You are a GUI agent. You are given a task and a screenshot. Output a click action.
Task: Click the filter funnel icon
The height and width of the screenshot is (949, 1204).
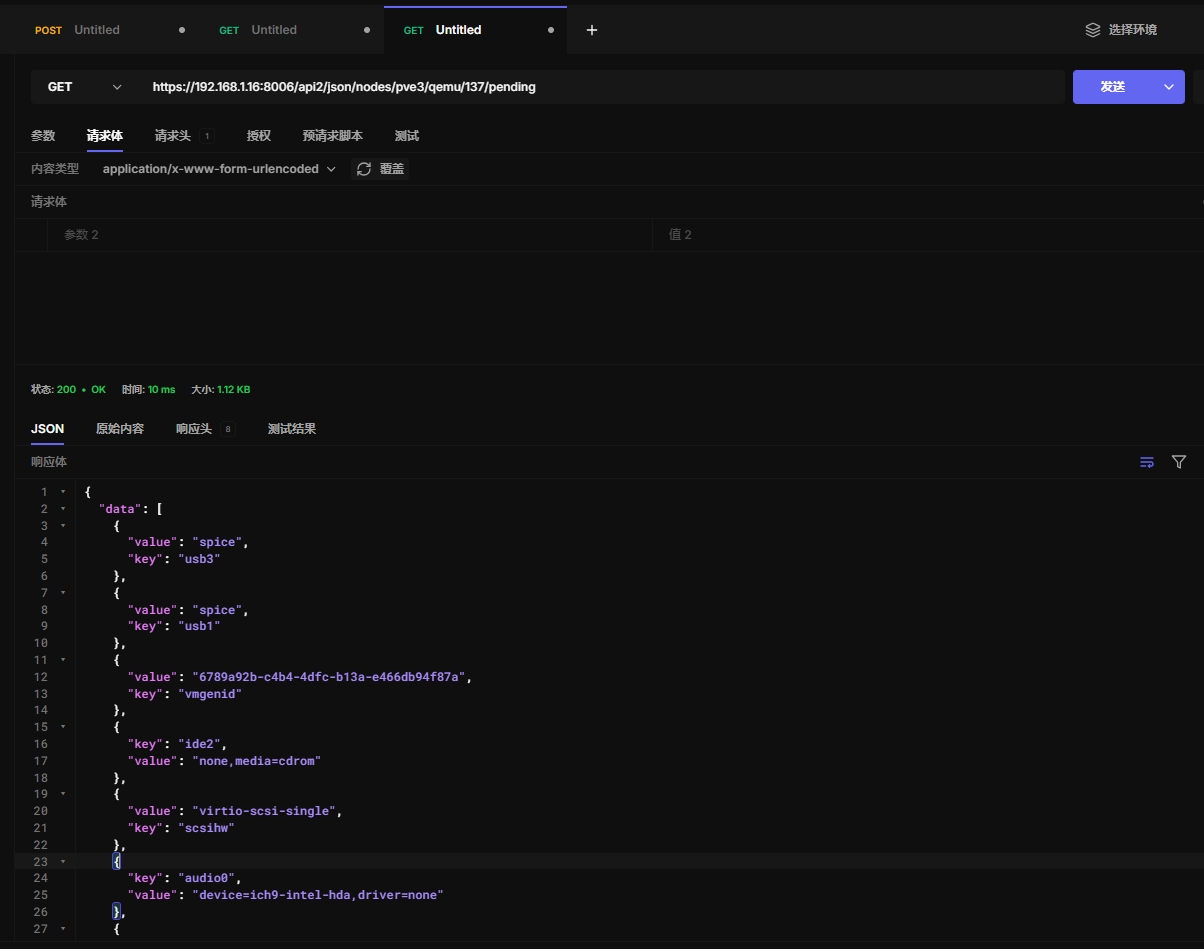point(1179,462)
